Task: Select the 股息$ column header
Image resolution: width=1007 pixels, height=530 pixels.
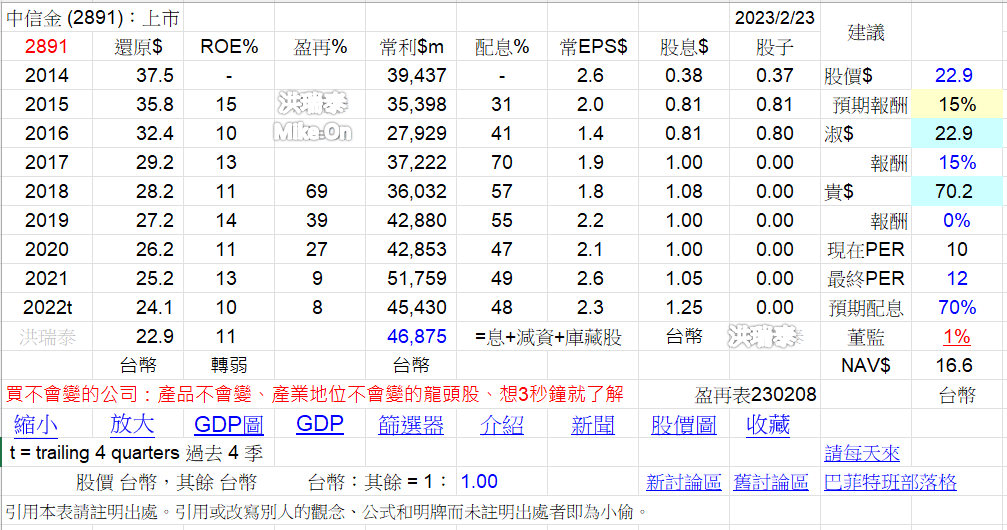Action: click(683, 47)
